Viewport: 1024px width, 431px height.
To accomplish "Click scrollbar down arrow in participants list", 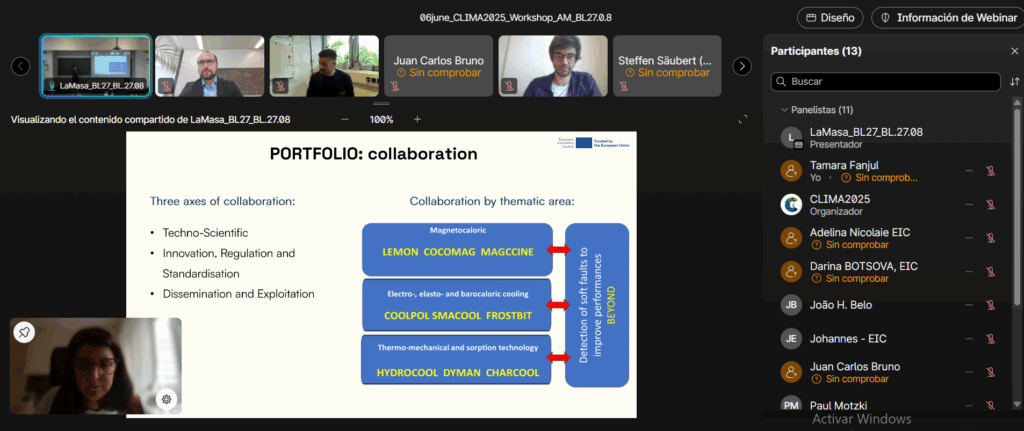I will pos(1016,407).
